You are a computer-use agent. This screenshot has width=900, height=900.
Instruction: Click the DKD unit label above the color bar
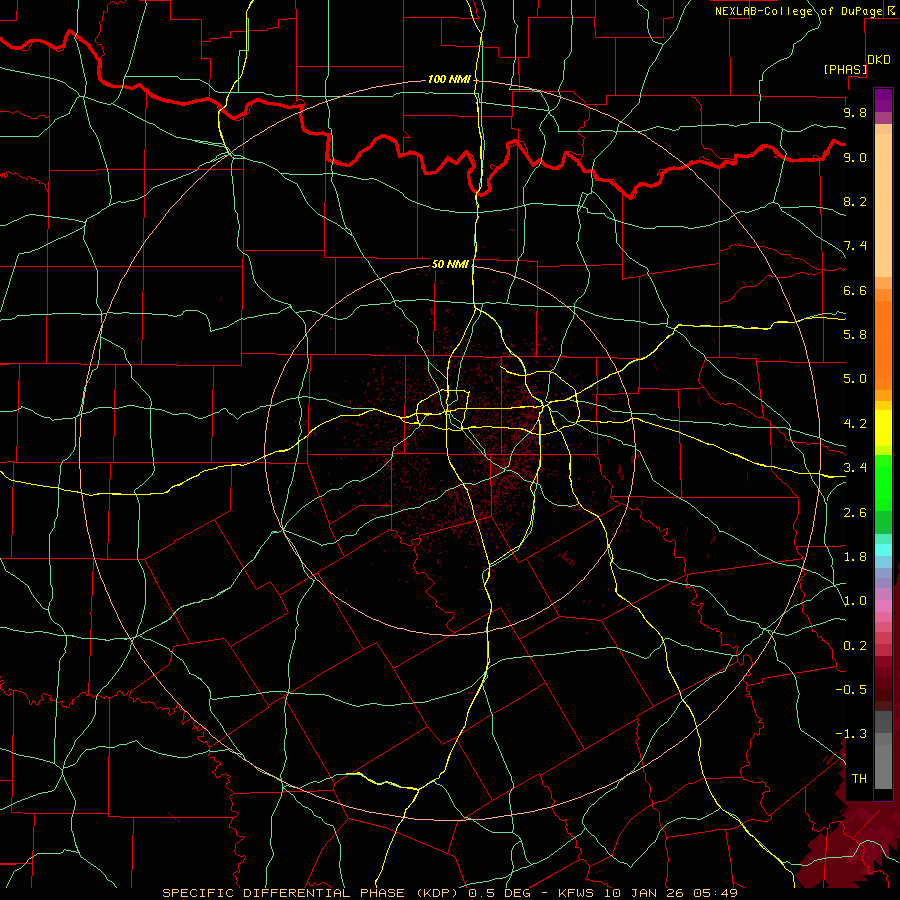[879, 60]
